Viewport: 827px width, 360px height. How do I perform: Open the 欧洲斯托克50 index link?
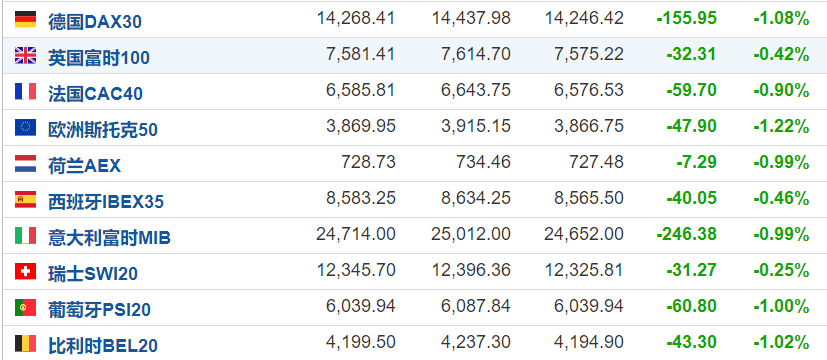click(x=103, y=130)
